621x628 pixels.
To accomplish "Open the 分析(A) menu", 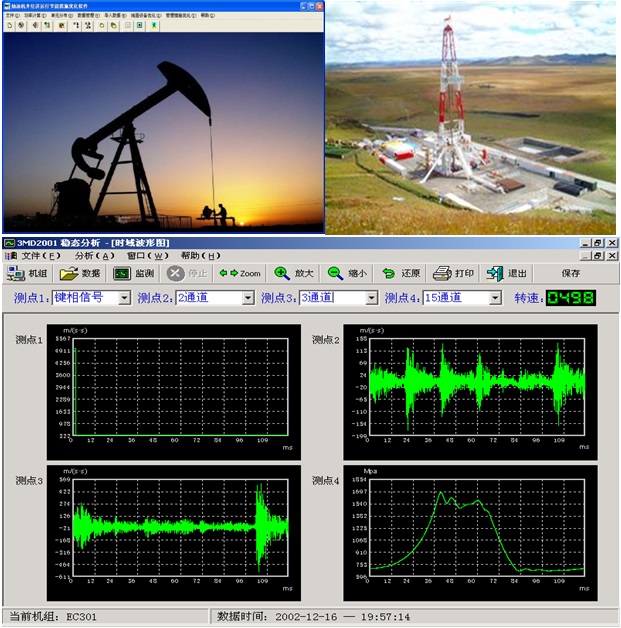I will pos(94,256).
